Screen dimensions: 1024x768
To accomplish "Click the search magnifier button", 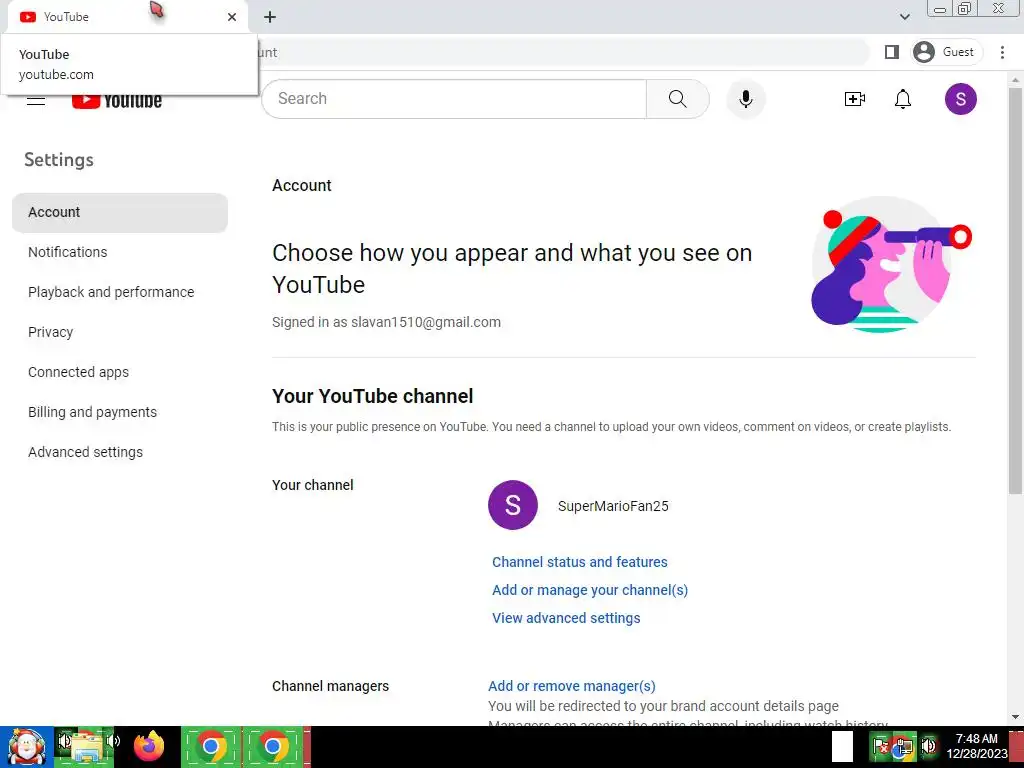I will [677, 99].
